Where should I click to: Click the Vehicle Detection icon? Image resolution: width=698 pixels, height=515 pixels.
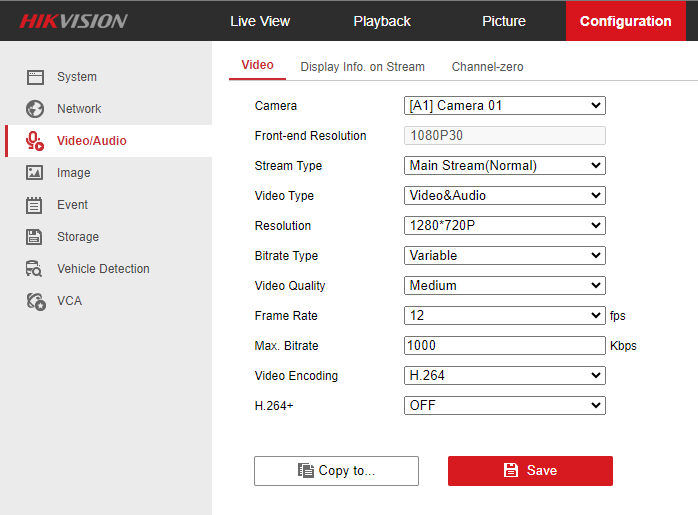35,269
